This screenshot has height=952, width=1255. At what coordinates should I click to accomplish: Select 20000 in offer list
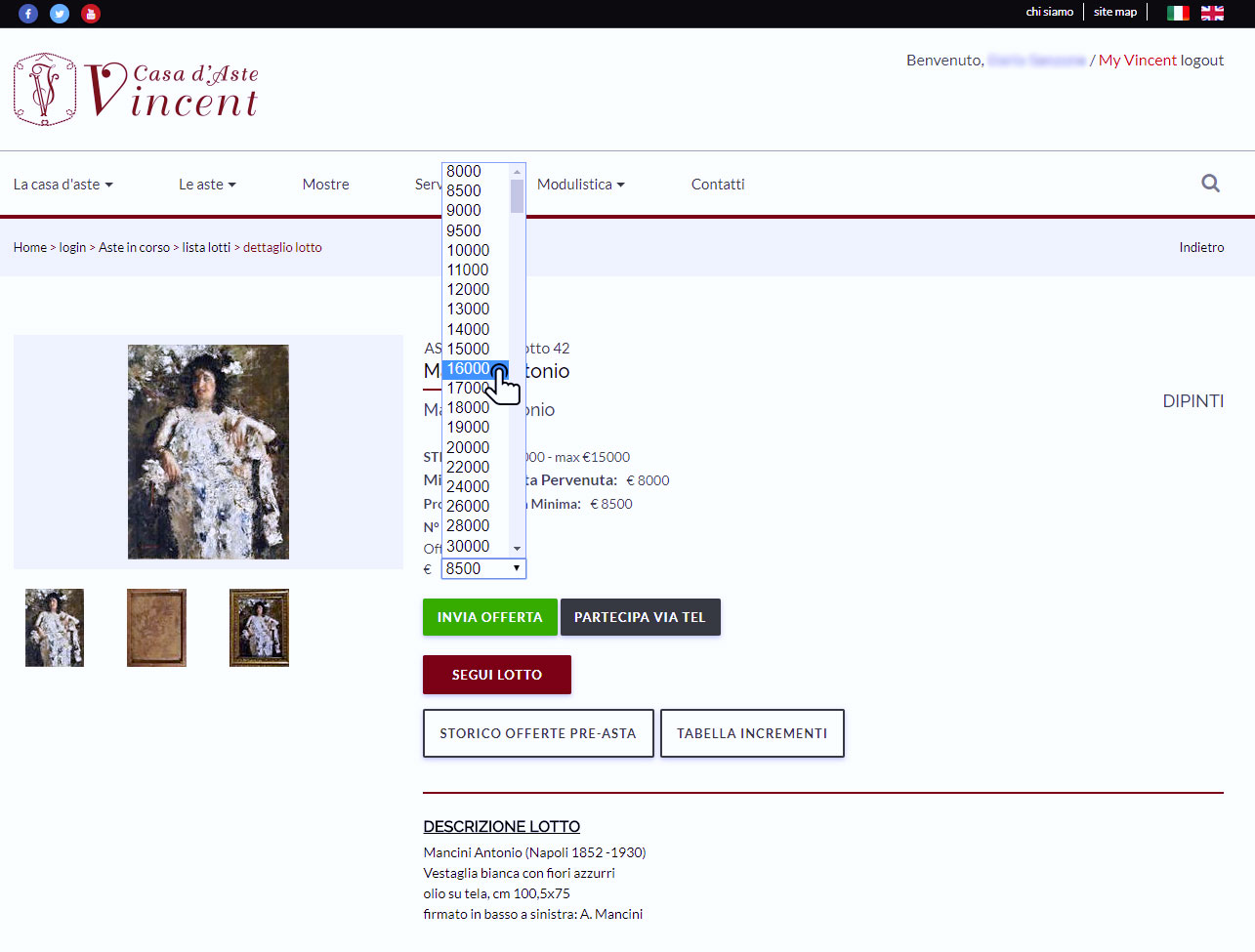point(476,447)
